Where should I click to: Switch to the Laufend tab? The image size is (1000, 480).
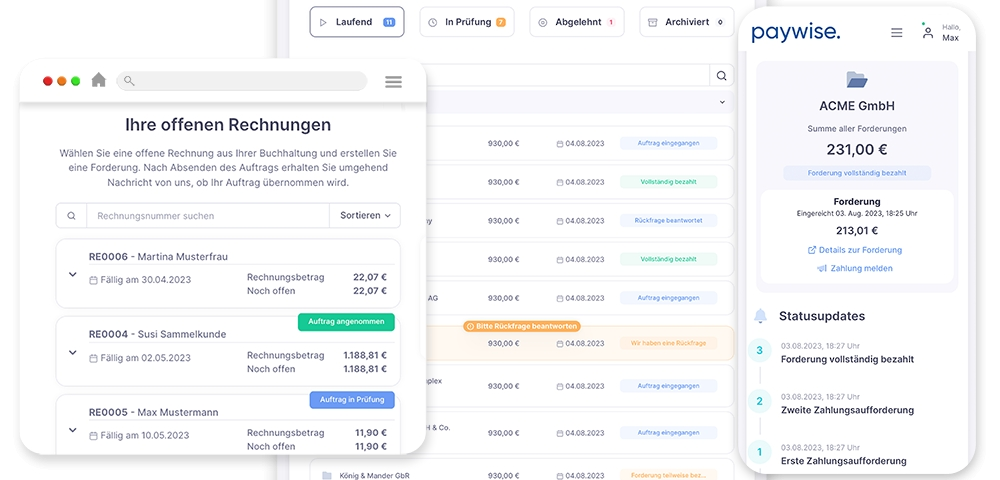coord(356,22)
